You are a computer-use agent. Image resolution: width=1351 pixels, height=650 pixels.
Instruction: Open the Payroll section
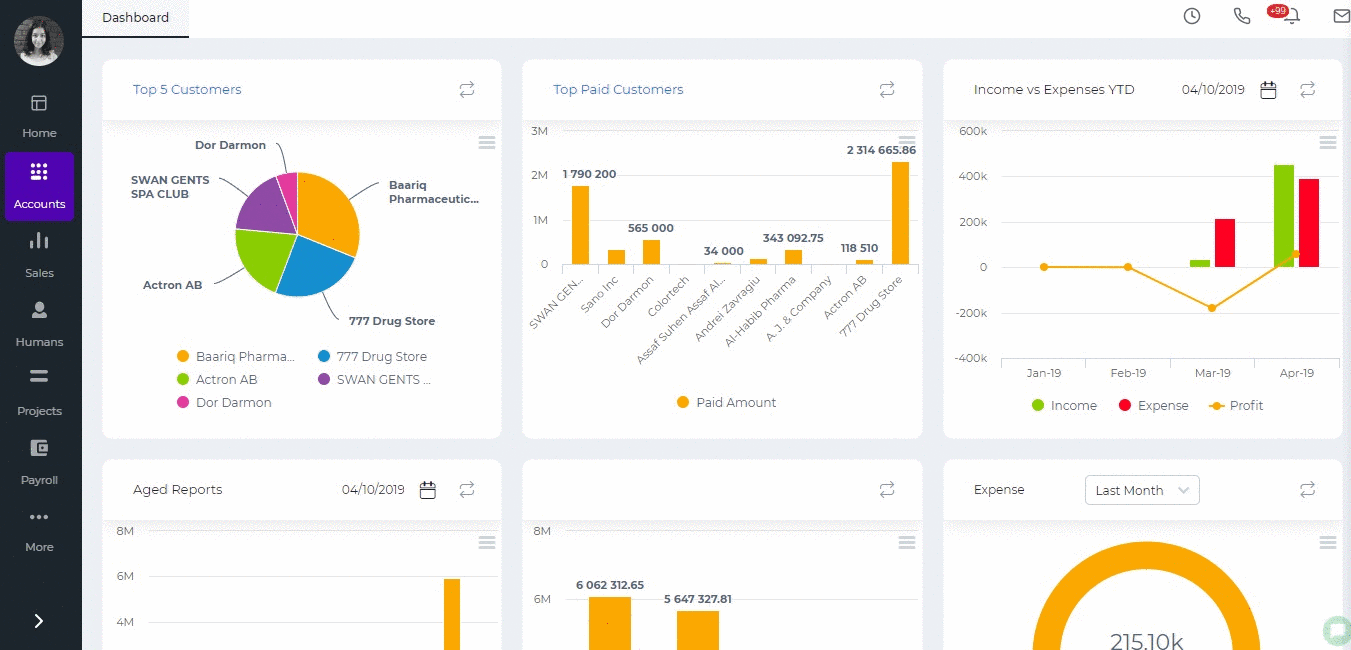(x=39, y=463)
